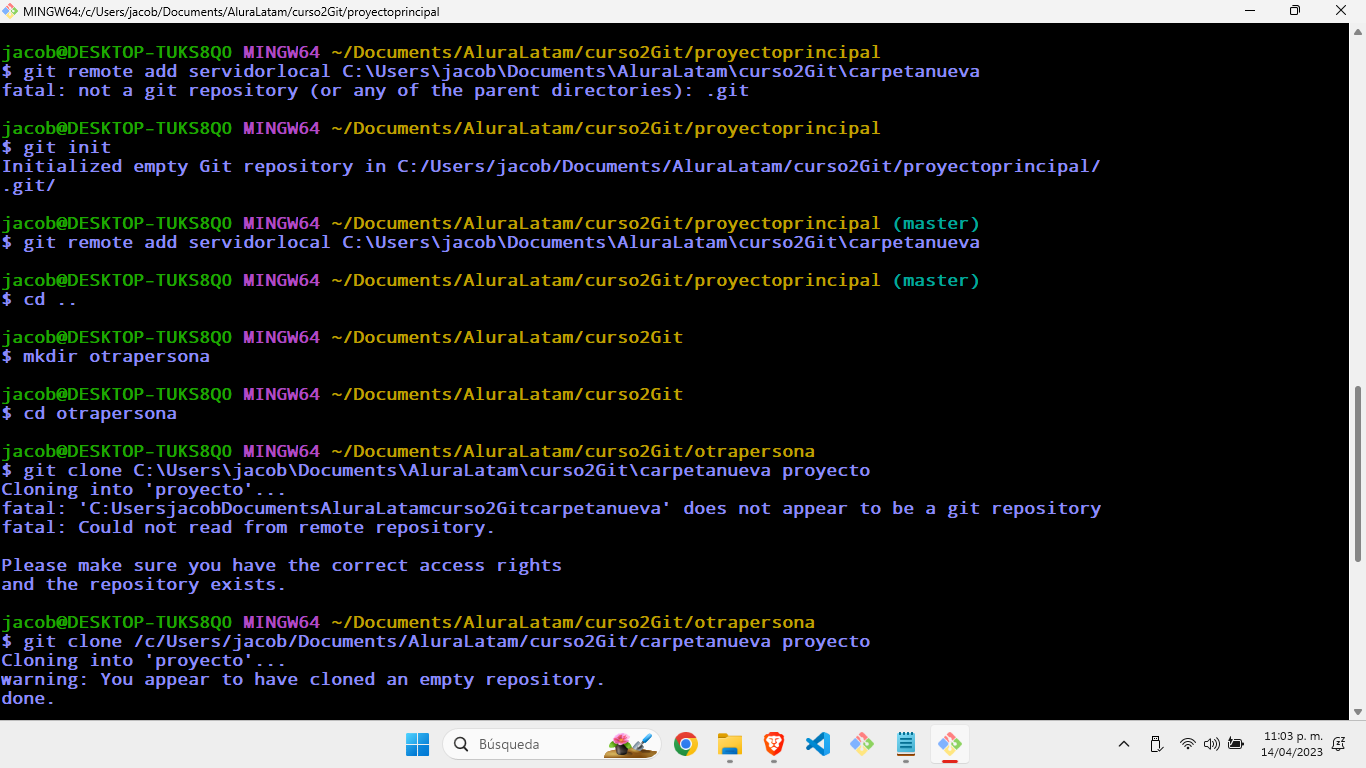The width and height of the screenshot is (1366, 768).
Task: Click the '$ git init' command line
Action: coord(56,147)
